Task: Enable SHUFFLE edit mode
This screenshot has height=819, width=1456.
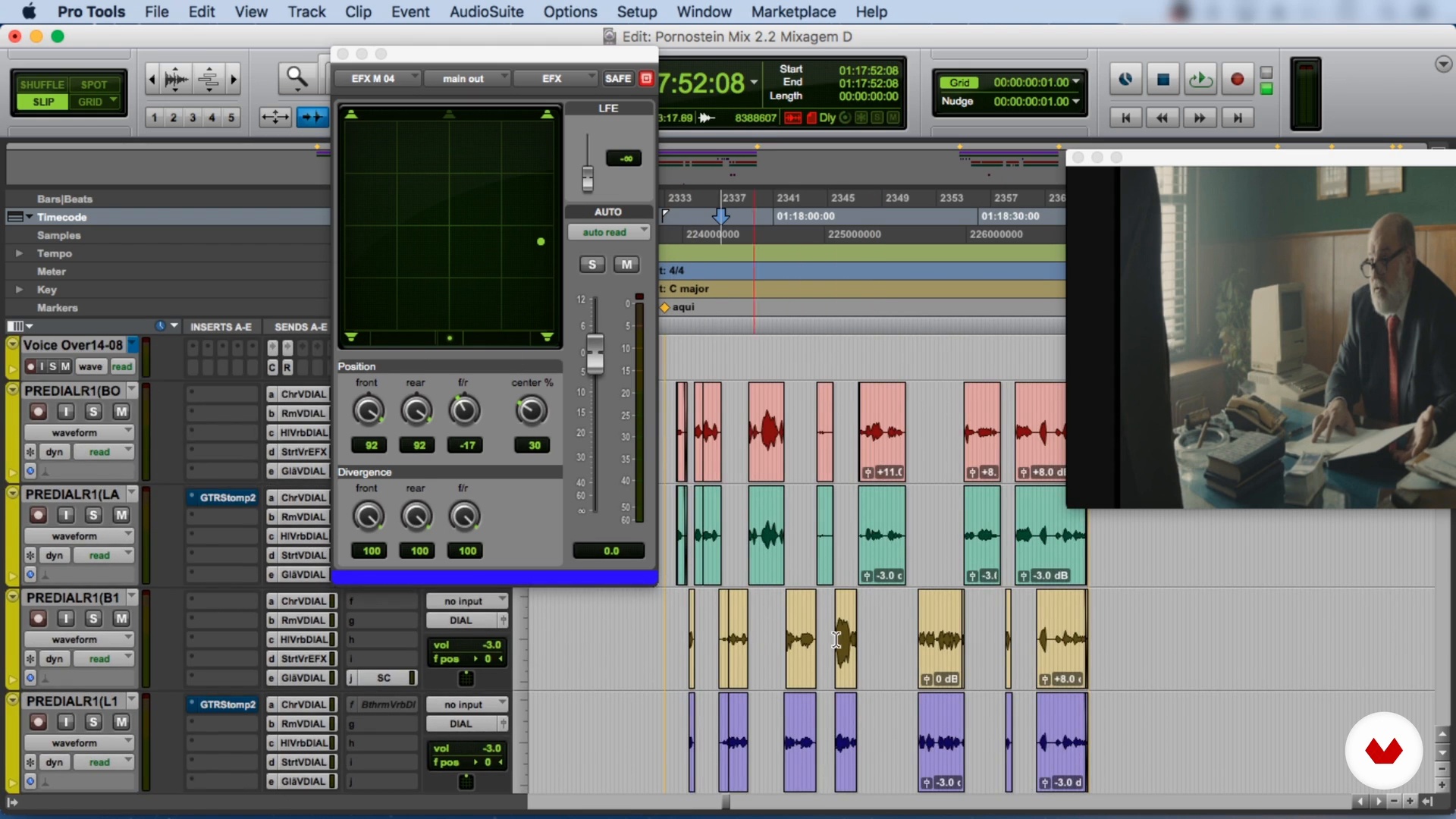Action: 42,84
